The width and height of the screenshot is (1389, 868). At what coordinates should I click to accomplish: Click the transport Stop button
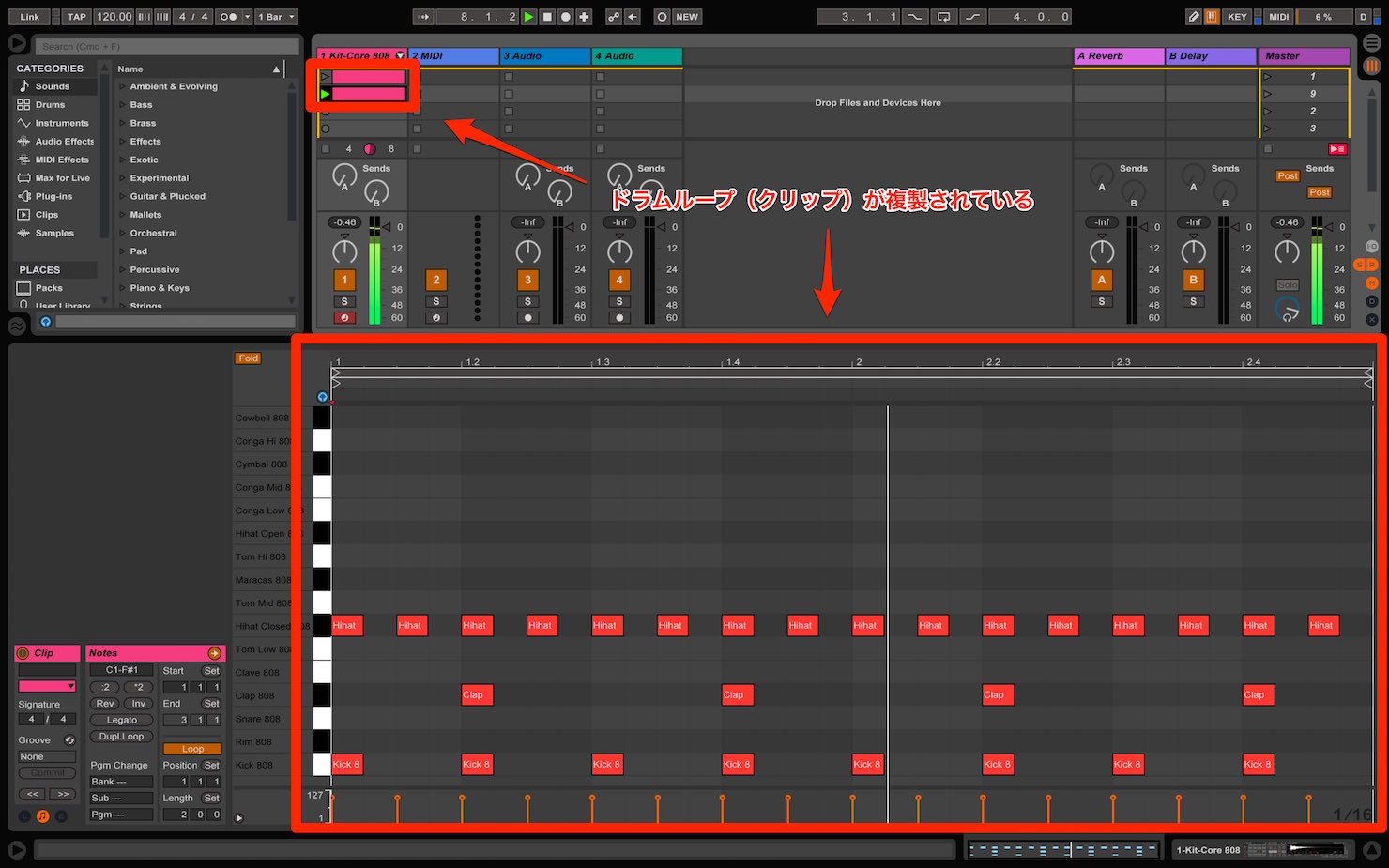(547, 17)
